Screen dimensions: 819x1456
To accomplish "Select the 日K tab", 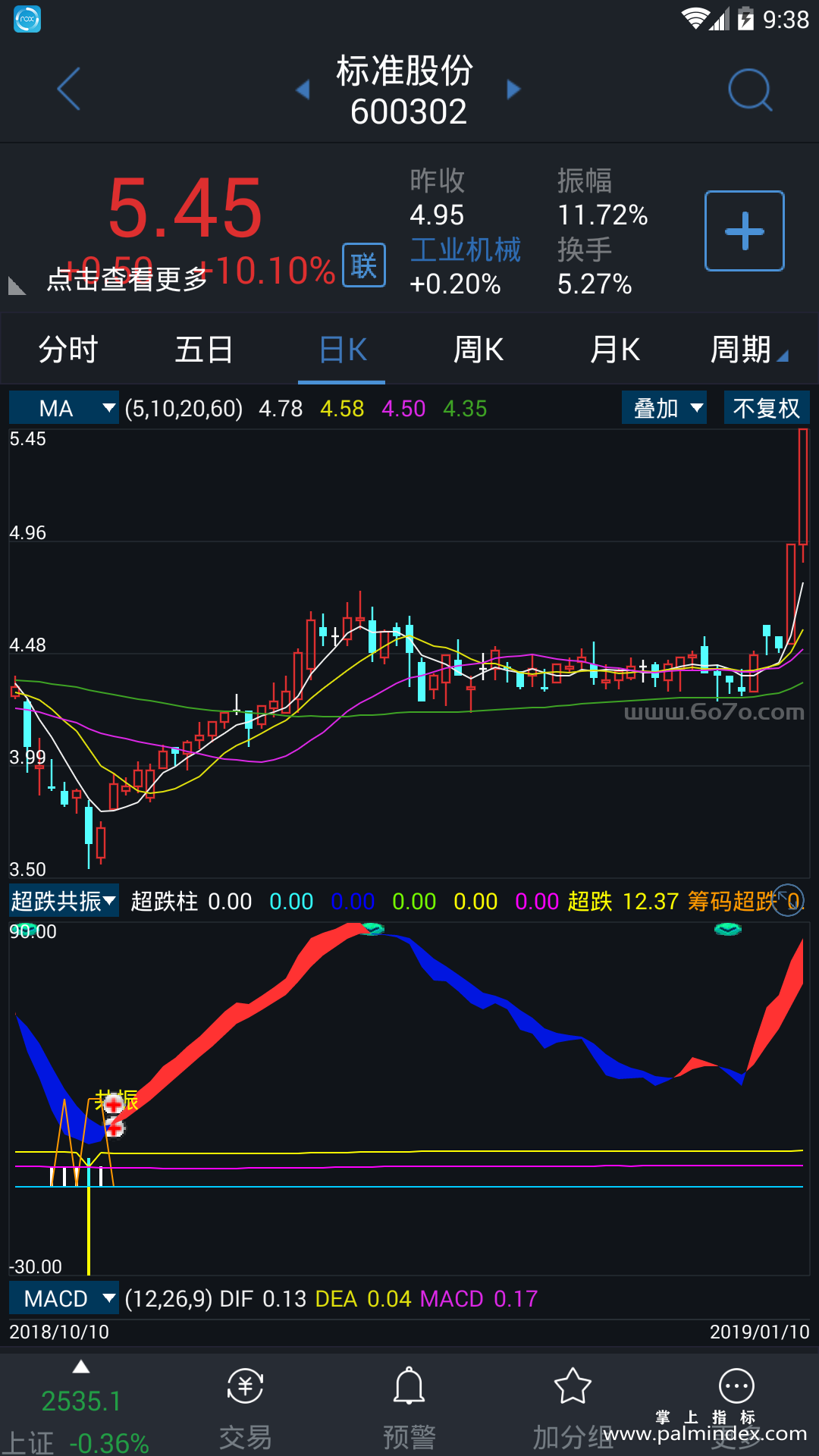I will pyautogui.click(x=342, y=350).
